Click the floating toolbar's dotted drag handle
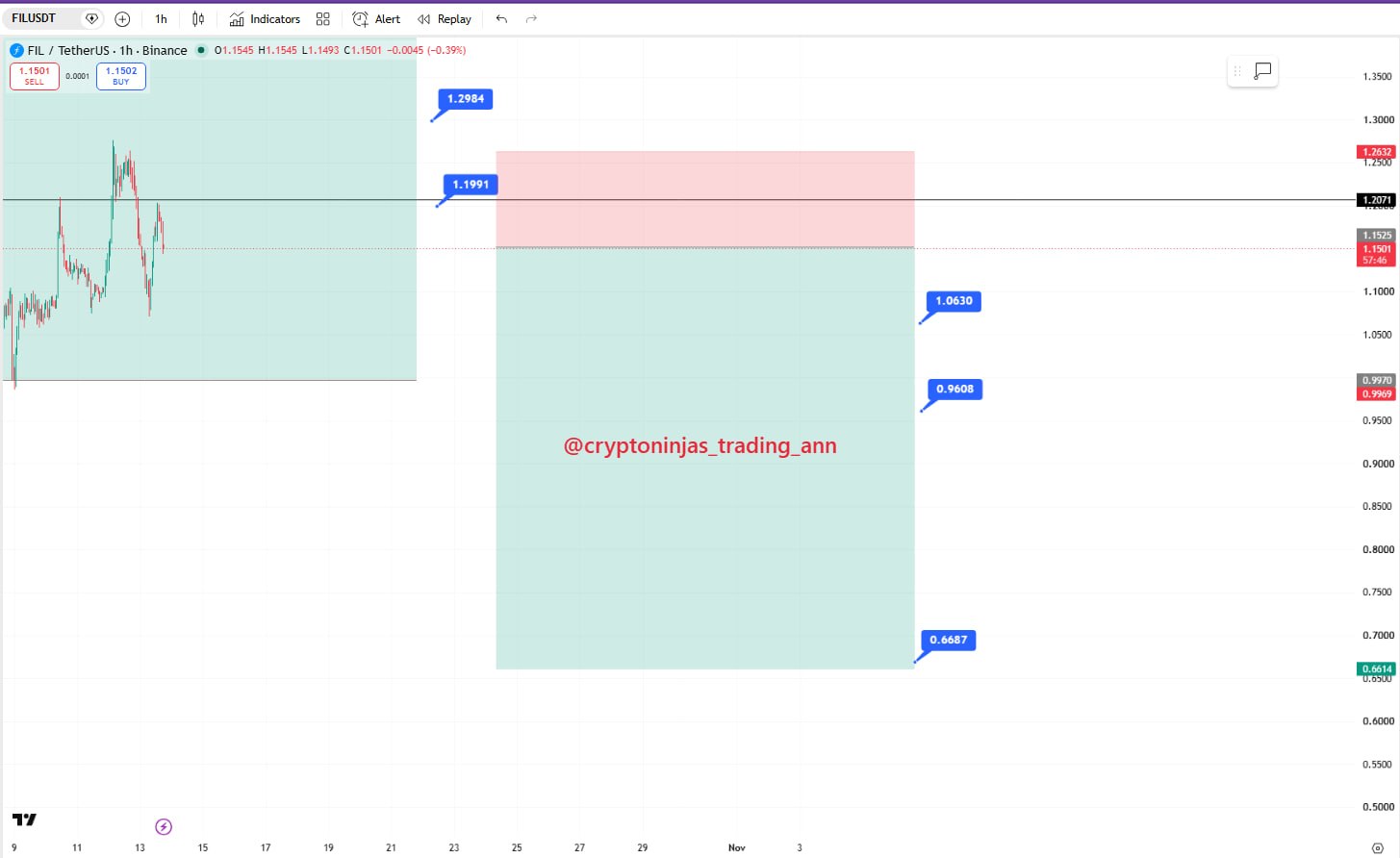 point(1237,71)
